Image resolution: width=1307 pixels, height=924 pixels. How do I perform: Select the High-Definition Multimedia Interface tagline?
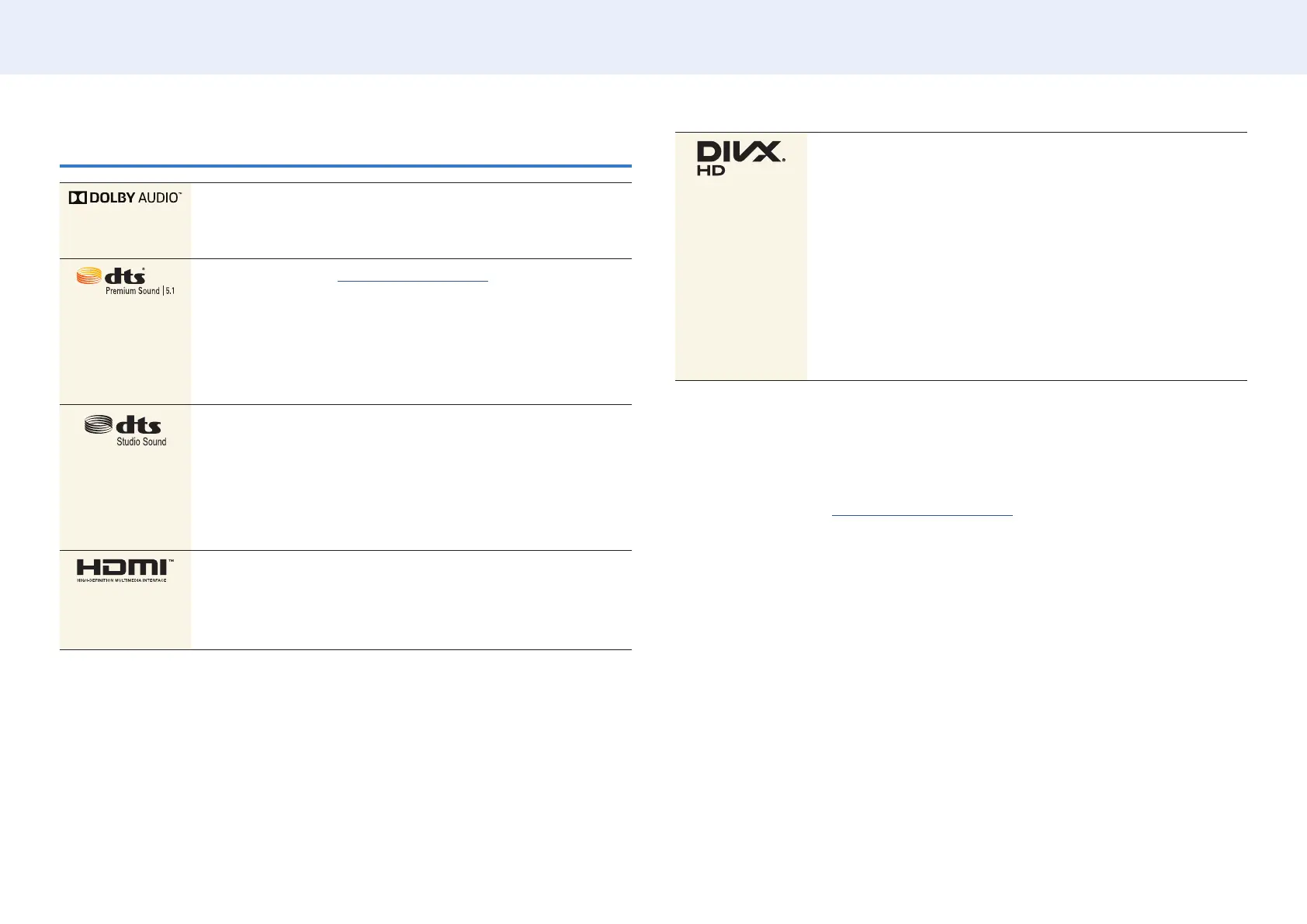(x=122, y=580)
